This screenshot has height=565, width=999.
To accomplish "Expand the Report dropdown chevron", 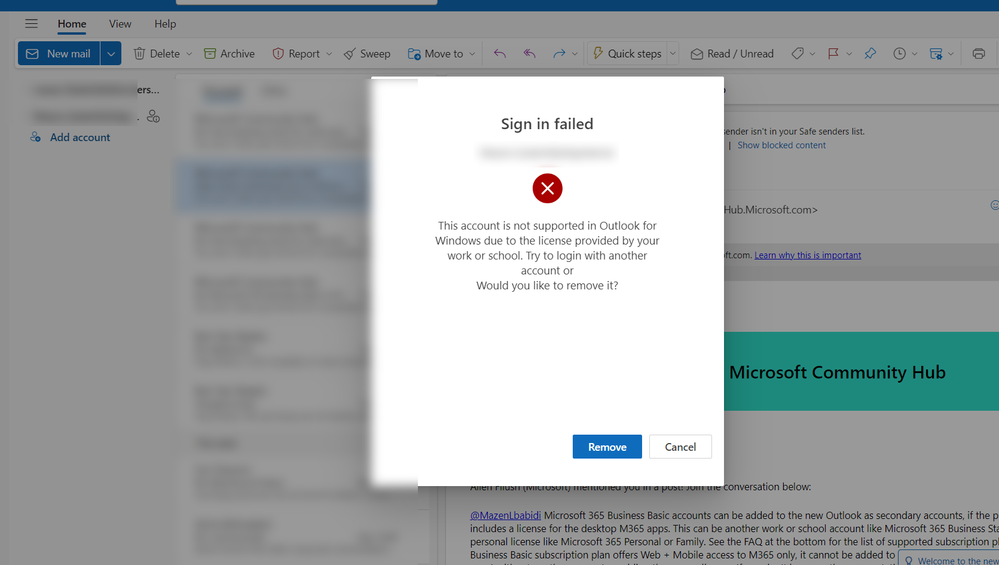I will coord(329,54).
